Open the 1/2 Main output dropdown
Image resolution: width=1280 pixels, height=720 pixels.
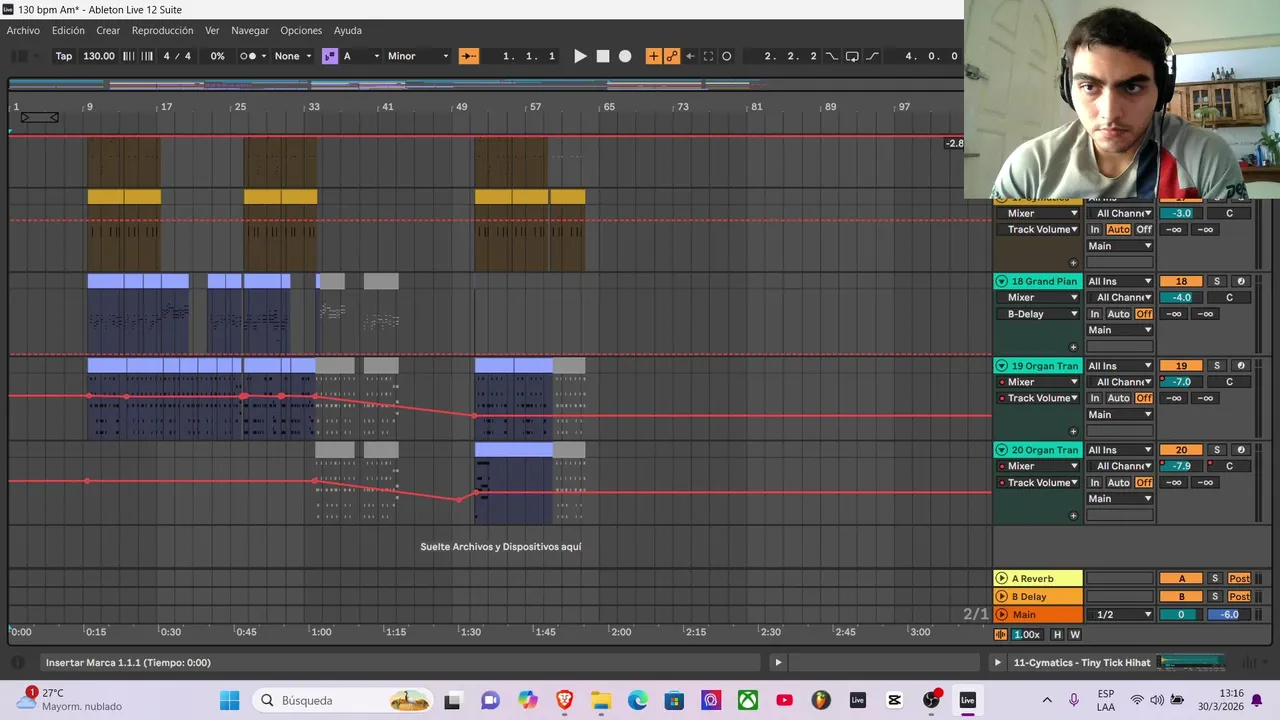[1120, 615]
